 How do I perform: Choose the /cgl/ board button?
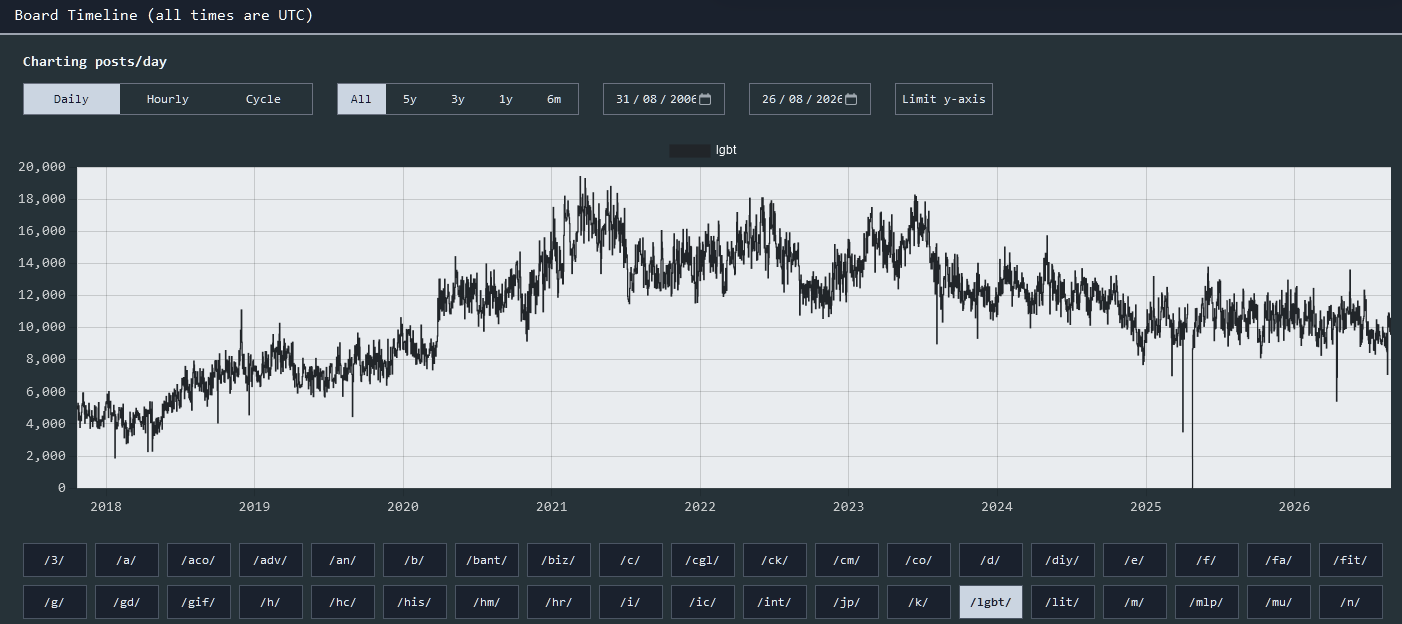click(703, 560)
